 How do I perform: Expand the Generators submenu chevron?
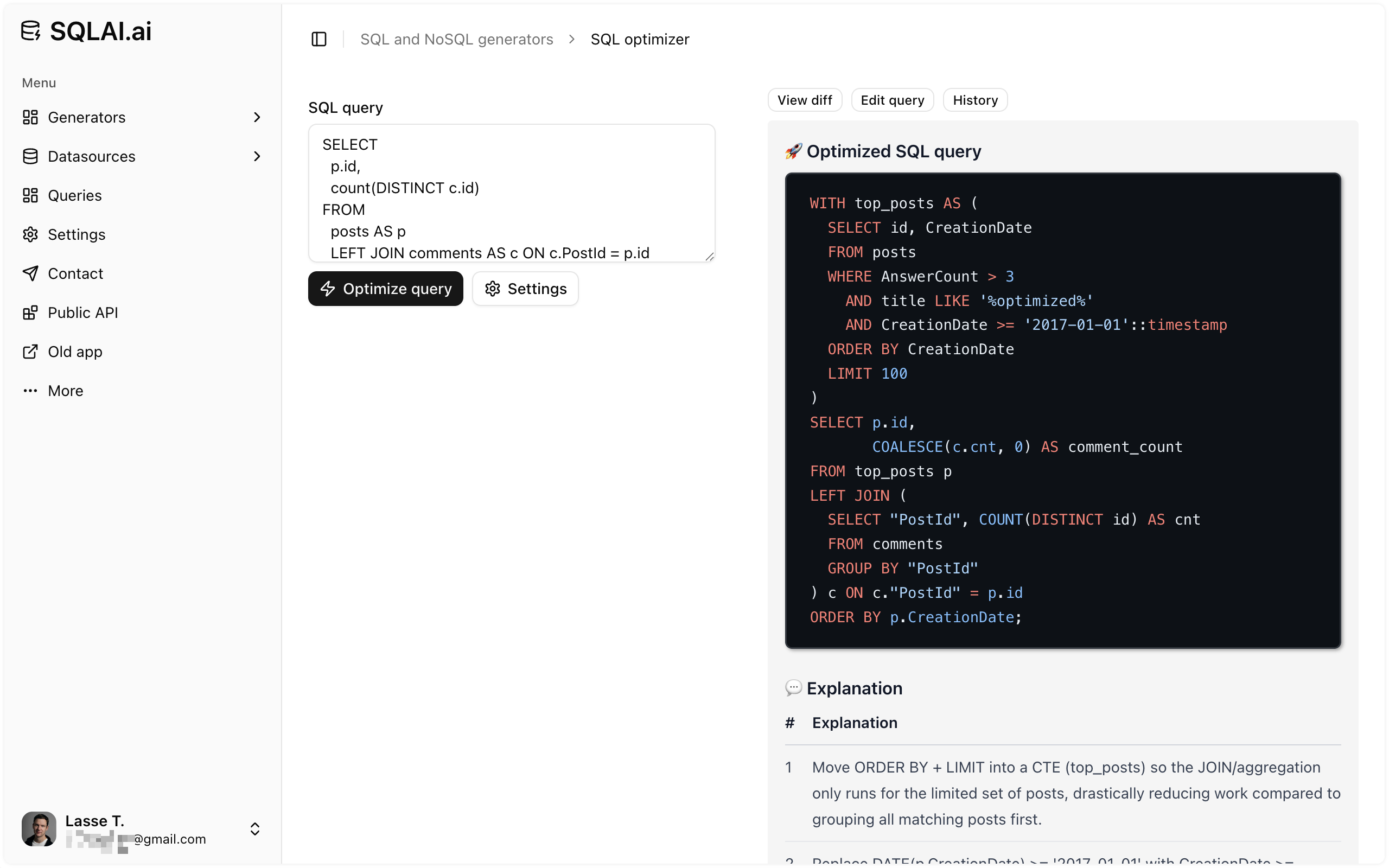pos(257,117)
